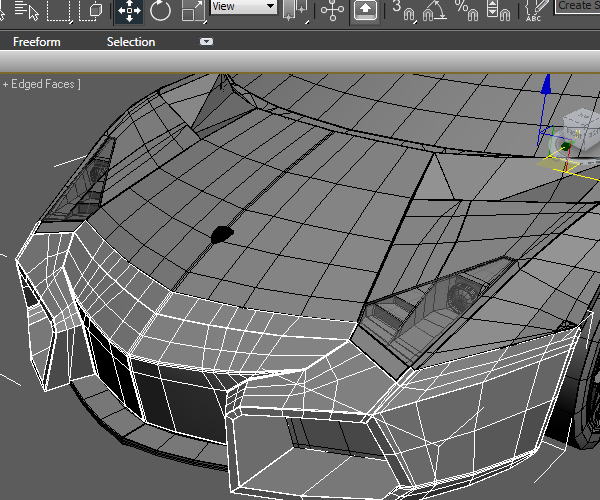Click the Create Selection Set field

tap(577, 7)
